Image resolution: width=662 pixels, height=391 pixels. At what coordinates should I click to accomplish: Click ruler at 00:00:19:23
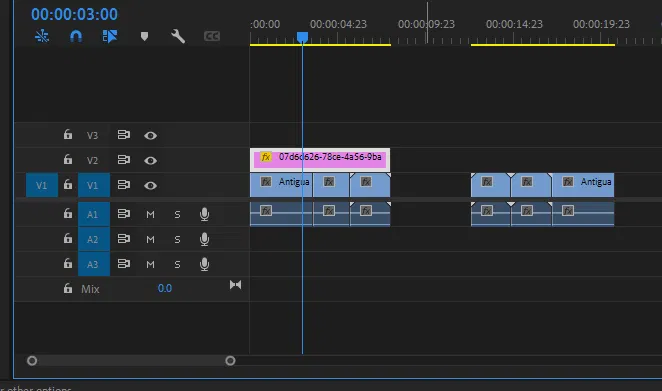(601, 24)
